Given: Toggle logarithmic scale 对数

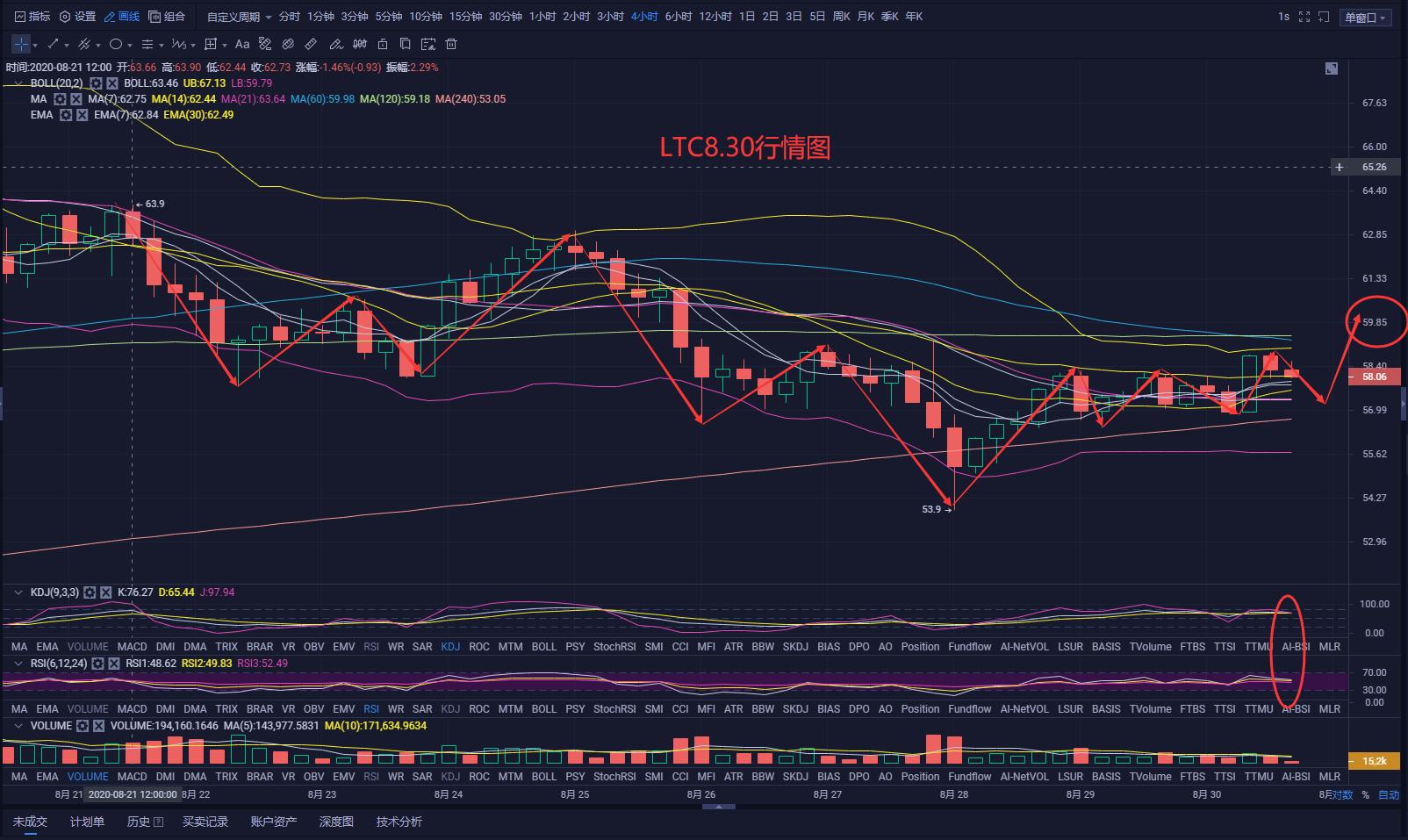Looking at the screenshot, I should click(1343, 795).
